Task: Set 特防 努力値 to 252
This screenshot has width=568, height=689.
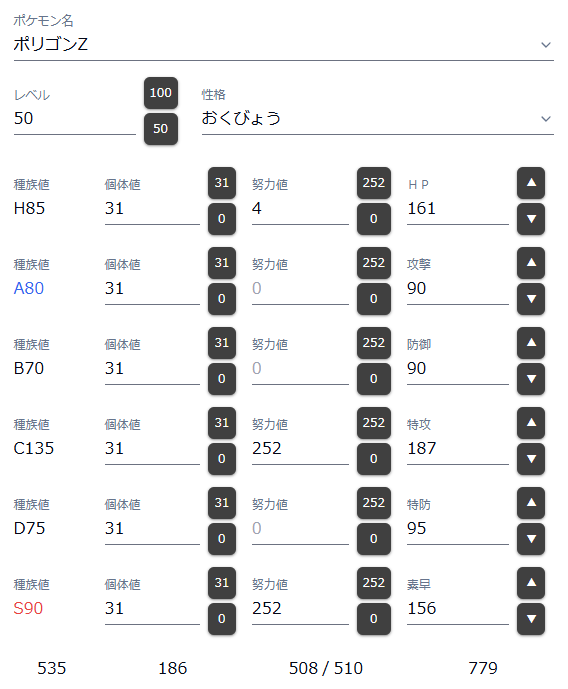Action: (x=373, y=503)
